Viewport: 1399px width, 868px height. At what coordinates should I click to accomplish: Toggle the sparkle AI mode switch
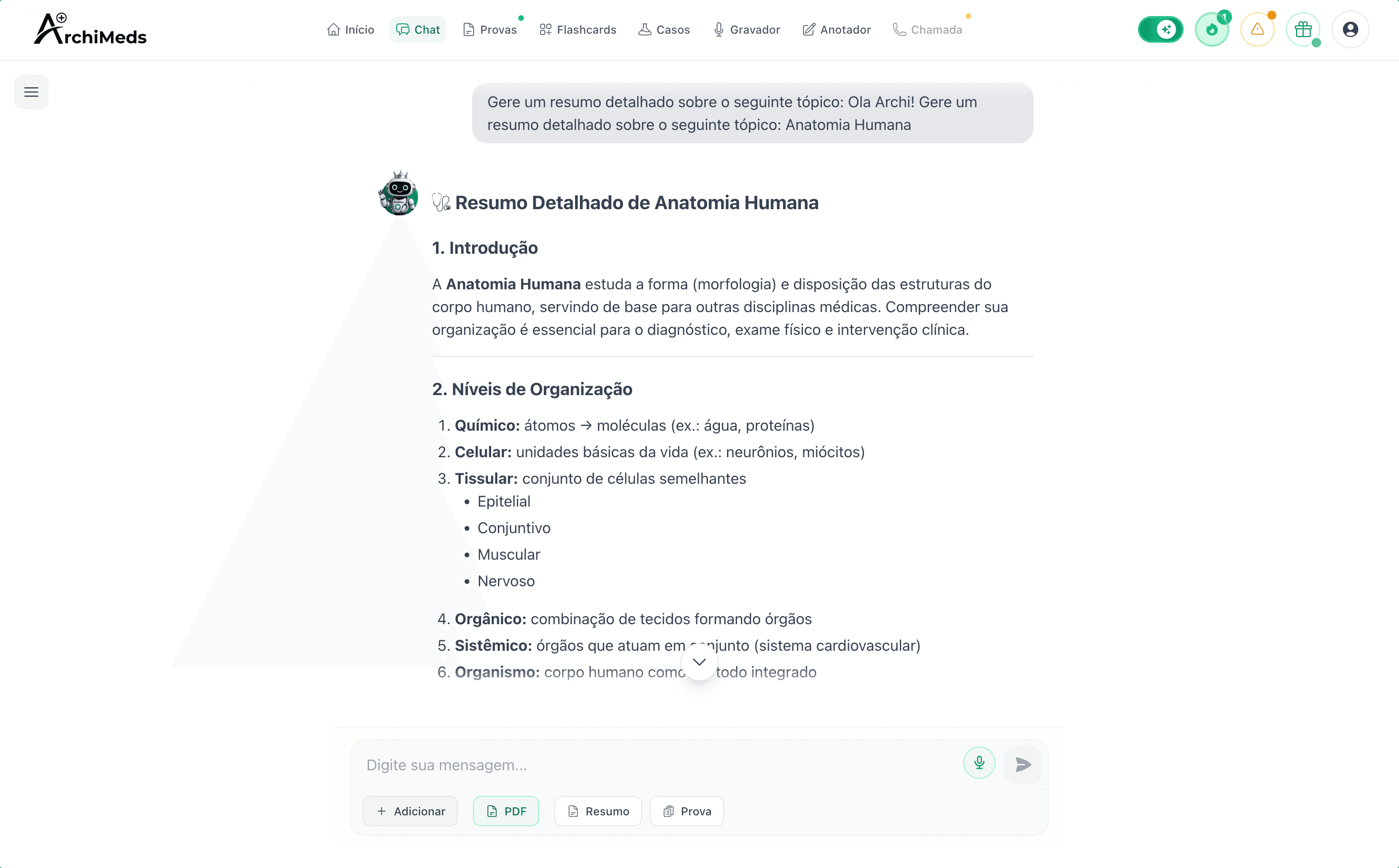tap(1161, 29)
